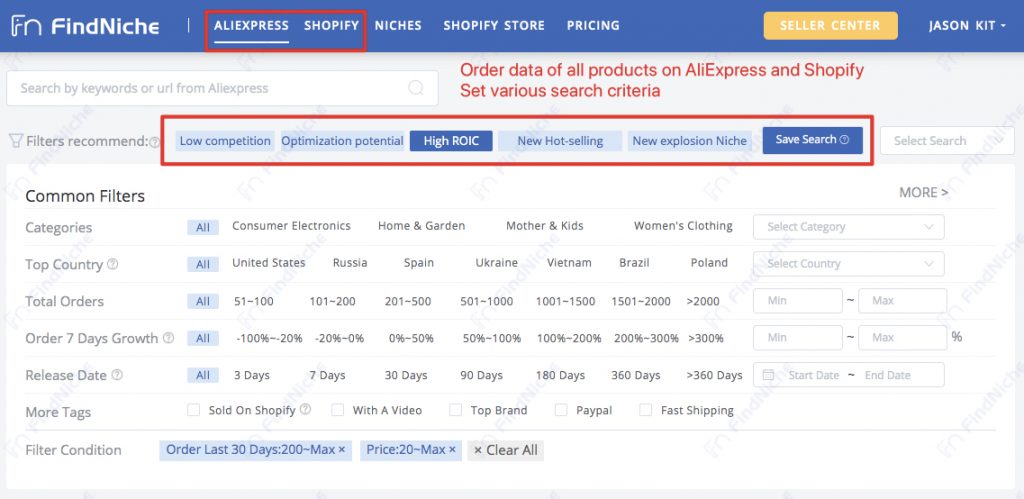Screen dimensions: 1024x499
Task: Select Mother & Kids category
Action: pyautogui.click(x=545, y=226)
